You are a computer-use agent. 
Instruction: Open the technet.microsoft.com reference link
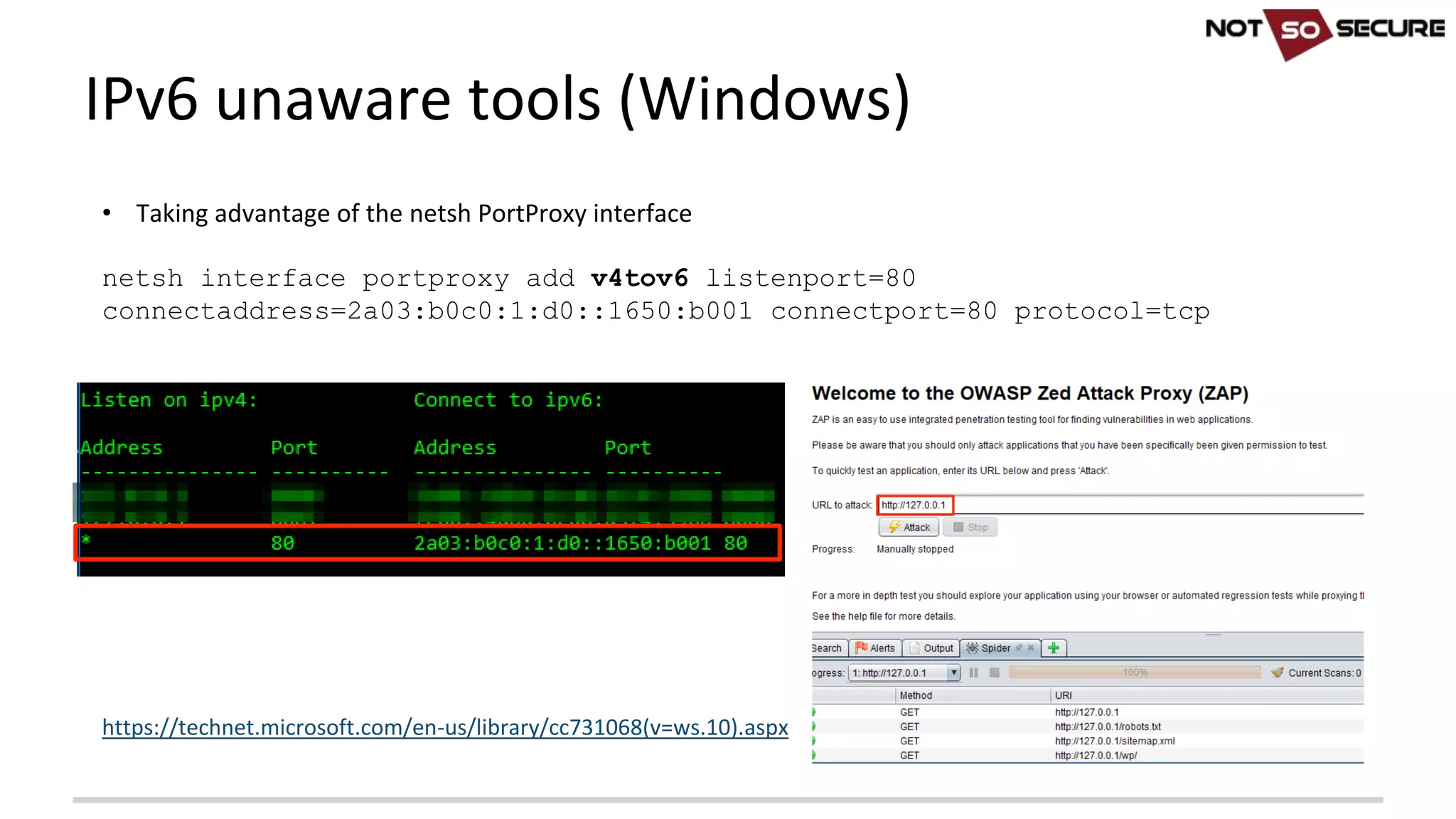click(x=445, y=727)
